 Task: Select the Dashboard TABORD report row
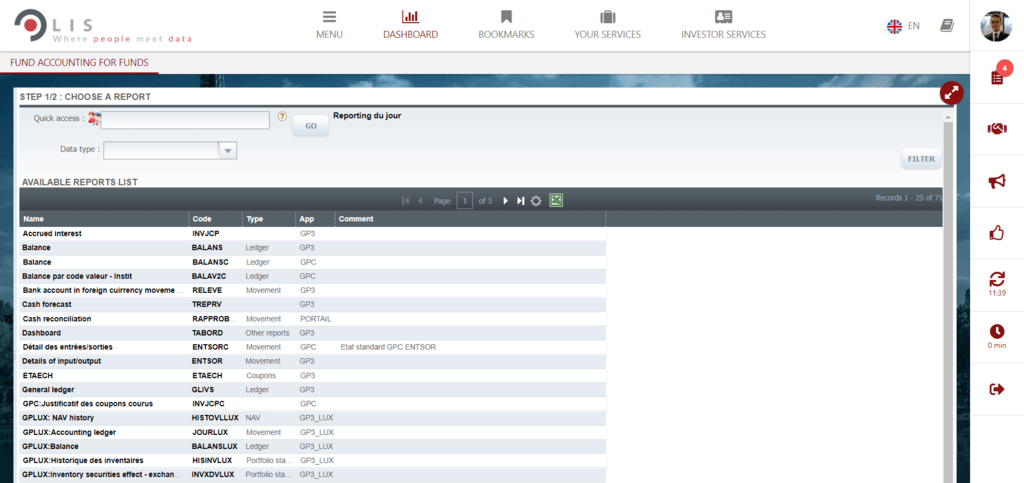(313, 333)
